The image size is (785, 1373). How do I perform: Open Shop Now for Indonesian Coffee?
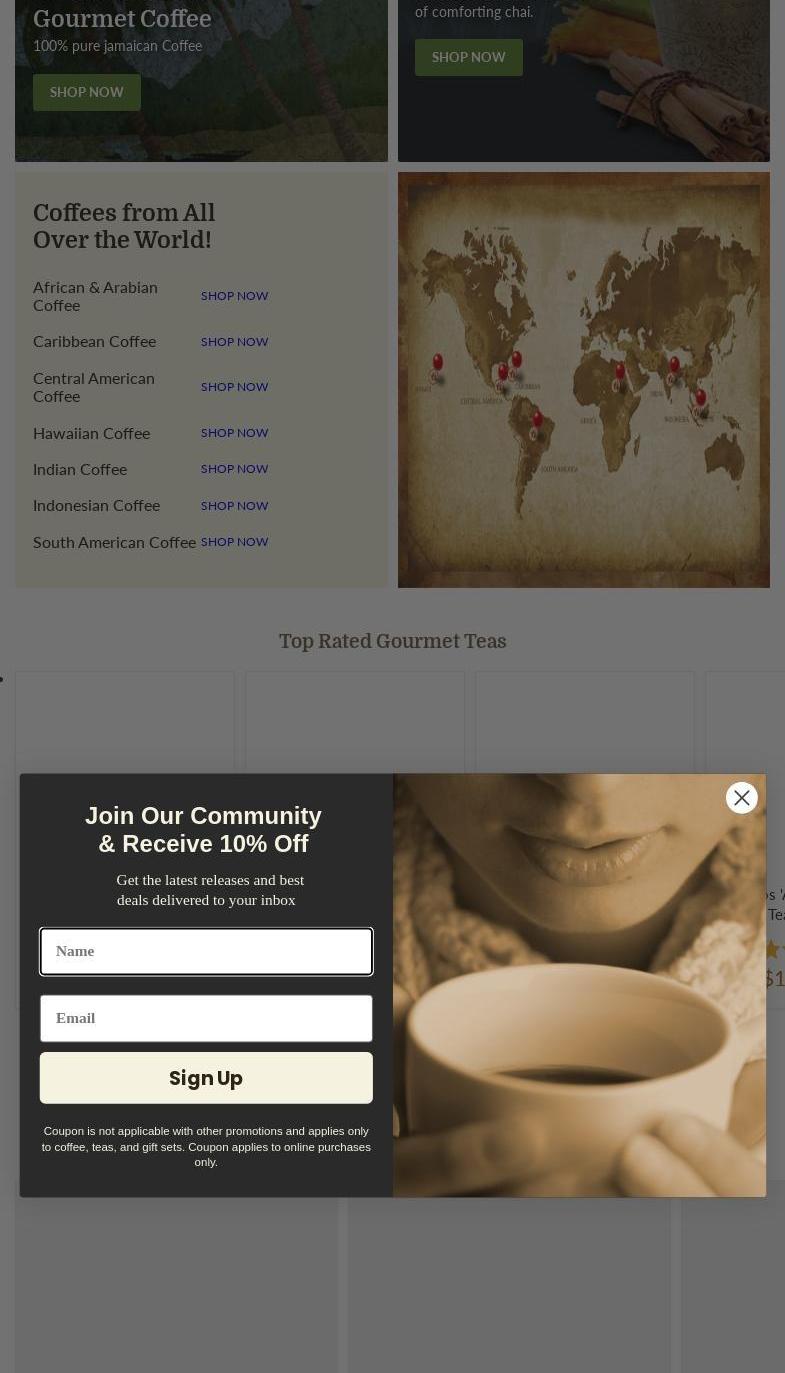pyautogui.click(x=235, y=506)
